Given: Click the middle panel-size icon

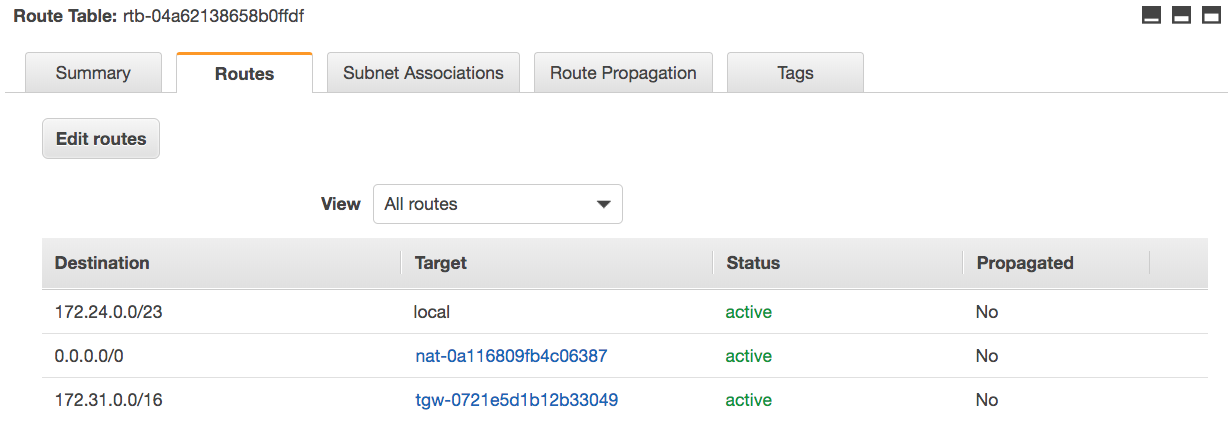Looking at the screenshot, I should (x=1181, y=15).
